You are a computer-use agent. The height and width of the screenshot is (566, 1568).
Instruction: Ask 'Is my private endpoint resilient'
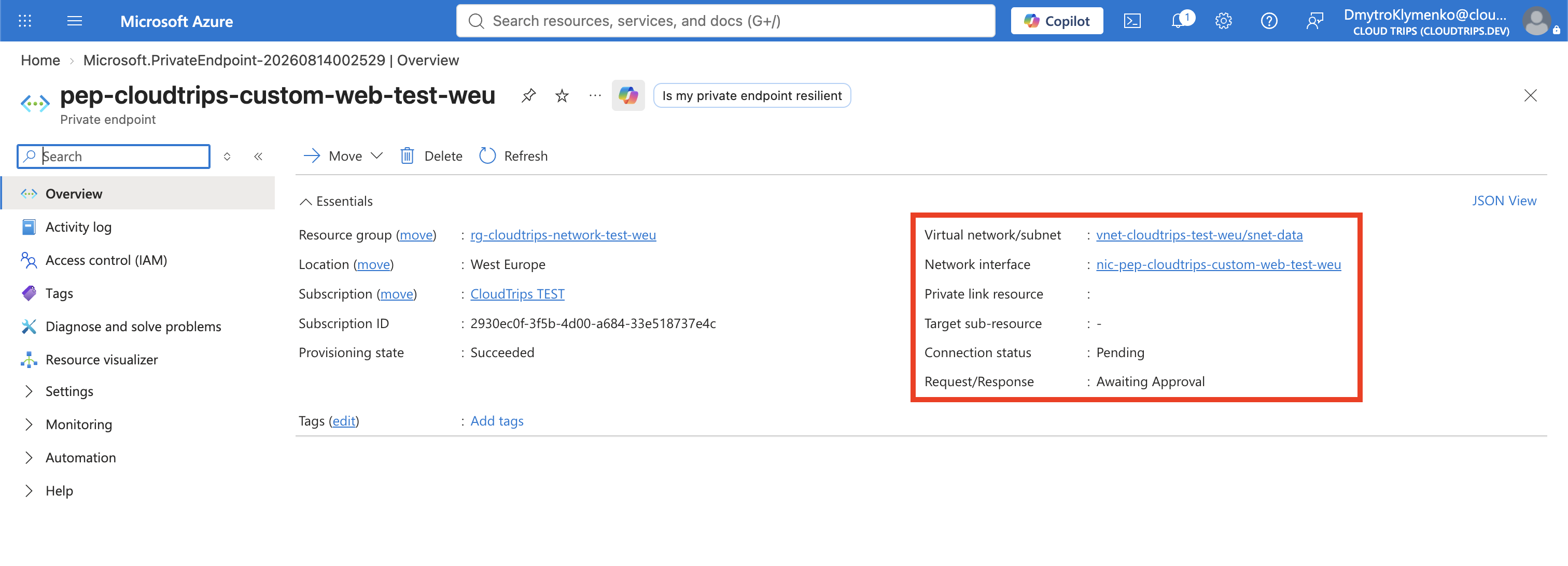point(752,95)
